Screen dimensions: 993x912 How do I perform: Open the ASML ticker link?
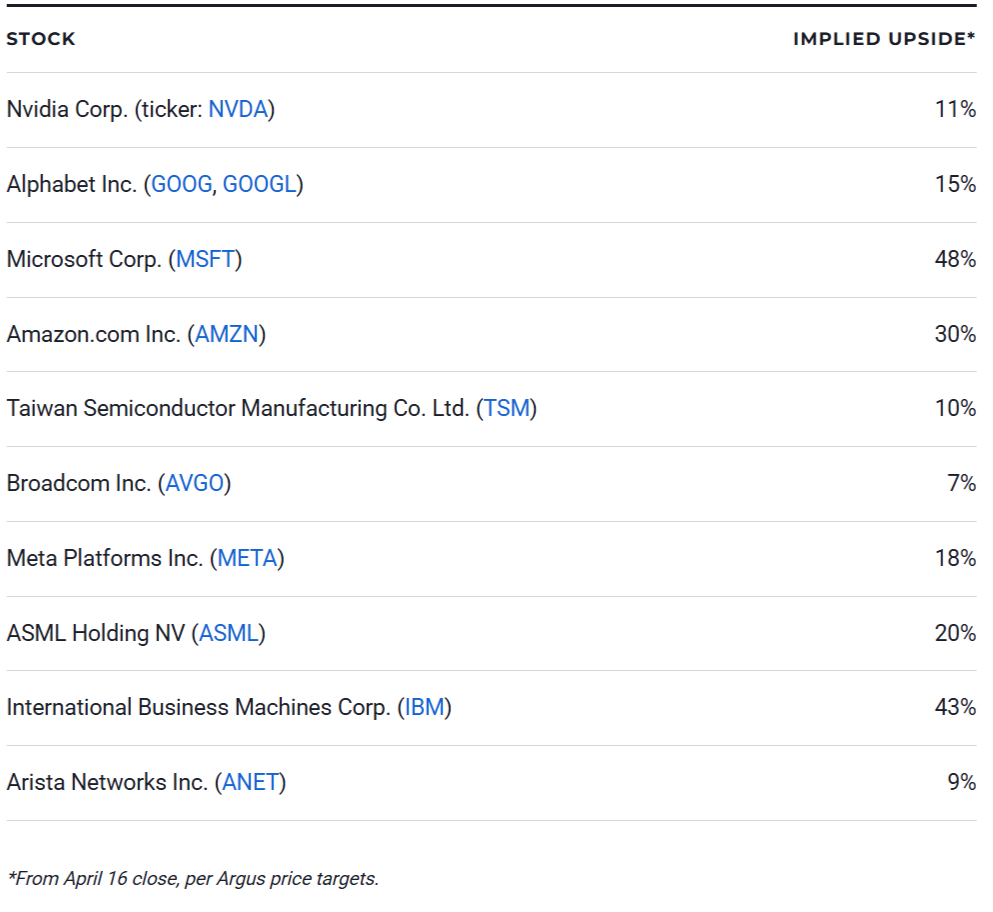[x=229, y=633]
